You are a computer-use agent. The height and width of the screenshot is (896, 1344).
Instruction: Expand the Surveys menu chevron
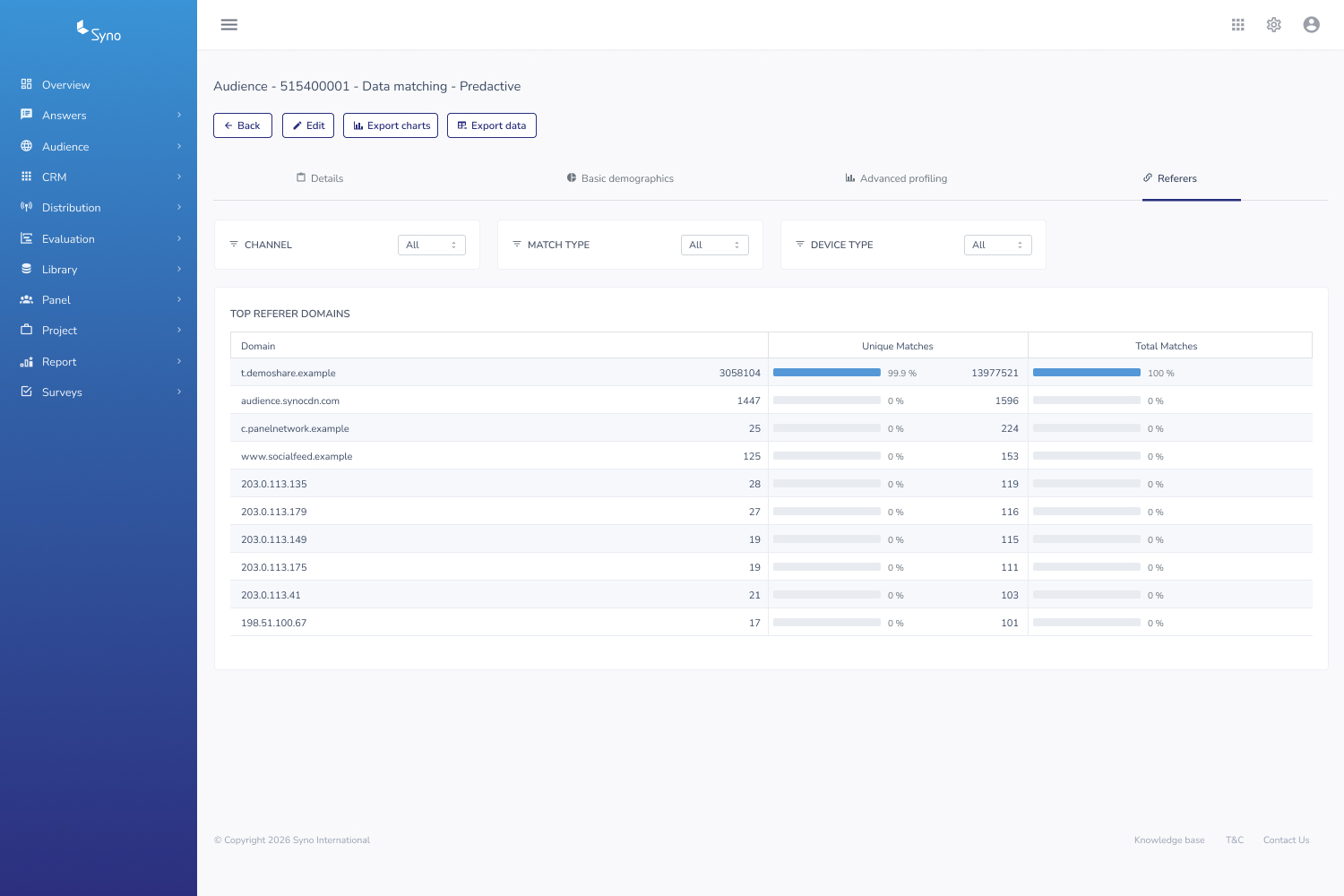pyautogui.click(x=179, y=392)
